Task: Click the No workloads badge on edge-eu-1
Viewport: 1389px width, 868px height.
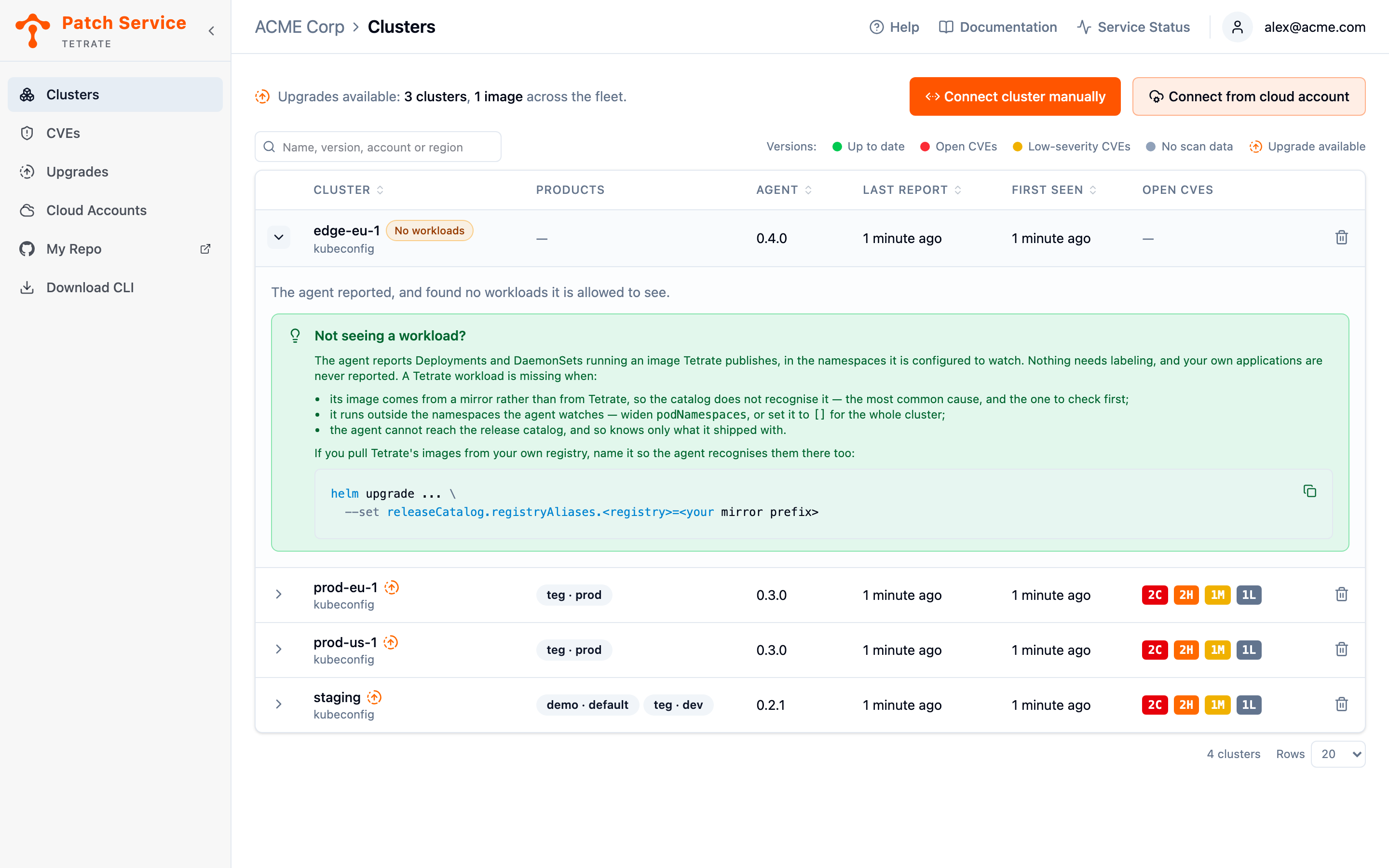Action: coord(429,230)
